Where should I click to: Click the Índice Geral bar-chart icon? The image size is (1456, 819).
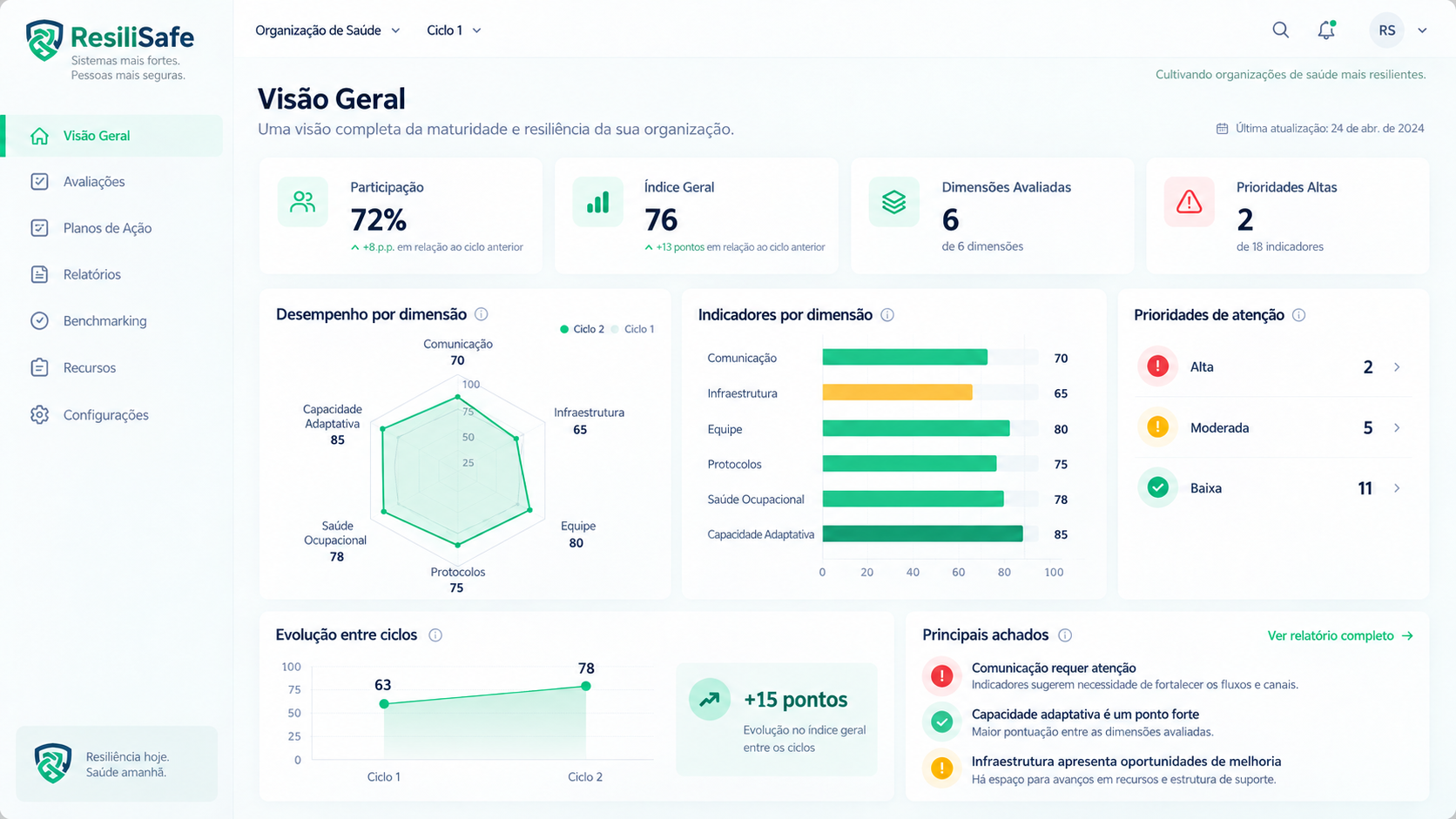[x=598, y=202]
